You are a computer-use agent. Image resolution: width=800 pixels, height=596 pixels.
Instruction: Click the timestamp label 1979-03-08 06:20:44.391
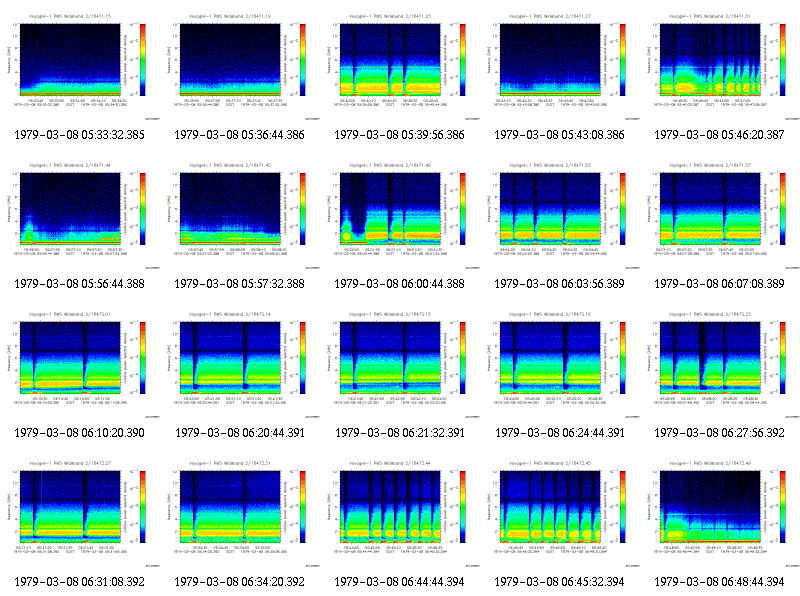tap(239, 433)
